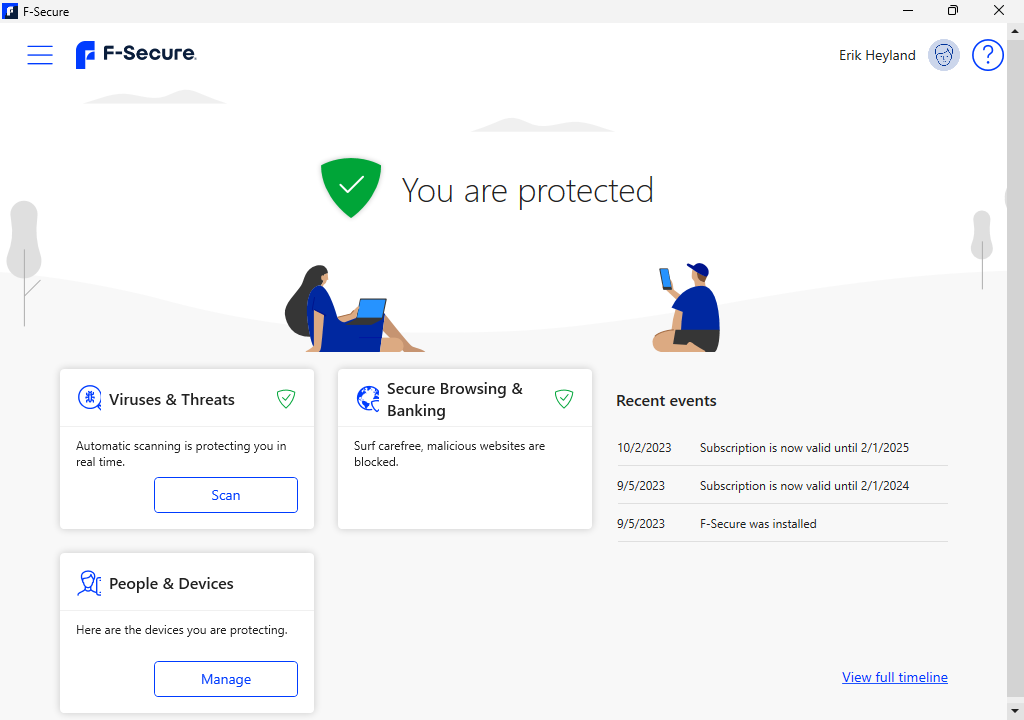The image size is (1024, 720).
Task: Click the Viruses & Threats bug icon
Action: tap(90, 399)
